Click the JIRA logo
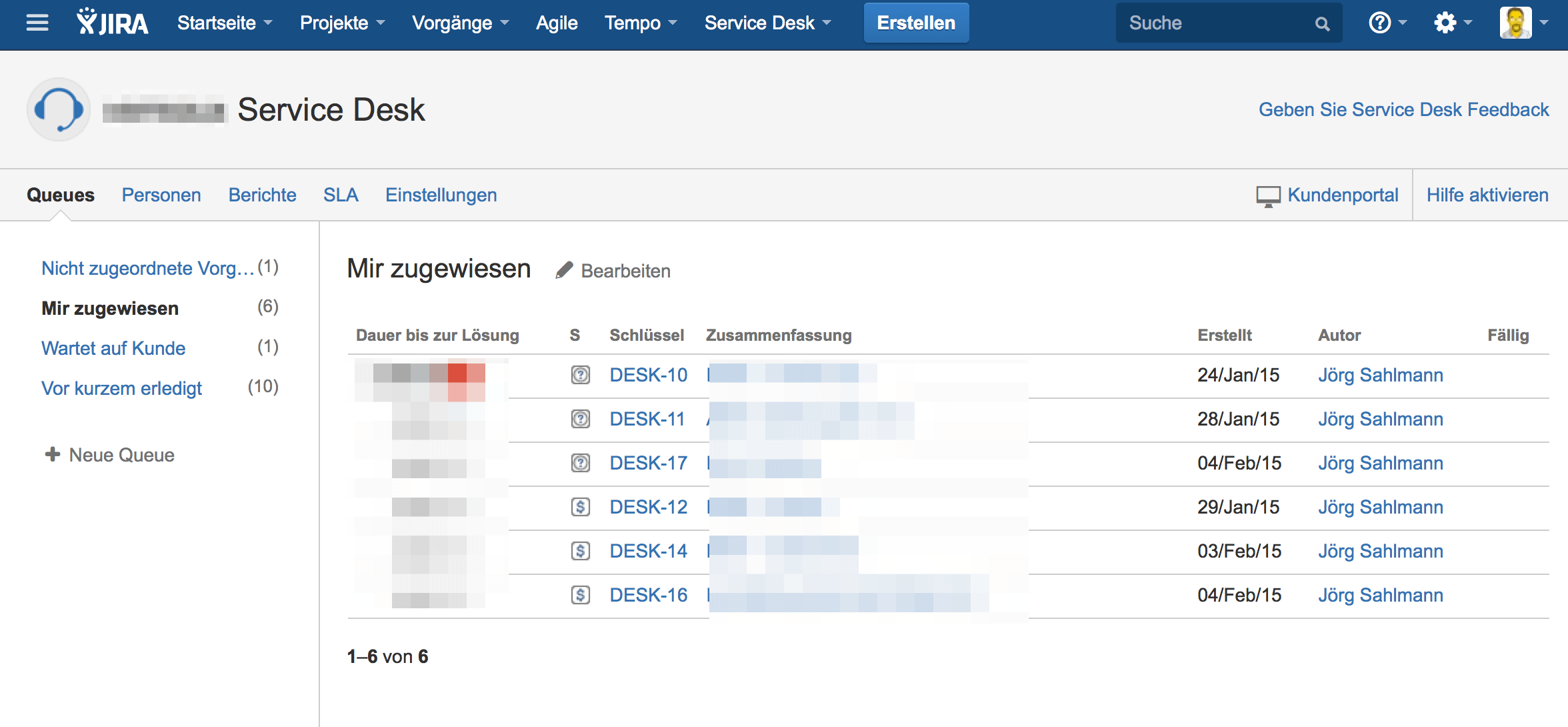This screenshot has height=727, width=1568. (112, 23)
